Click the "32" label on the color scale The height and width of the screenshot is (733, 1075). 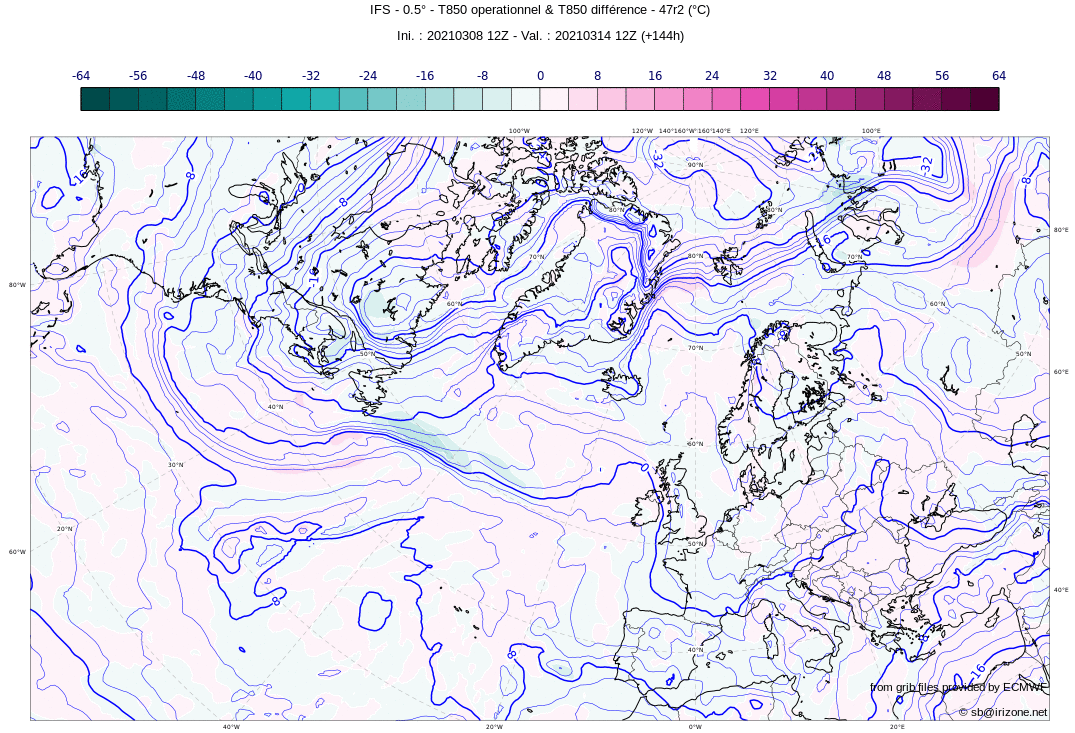(x=770, y=75)
